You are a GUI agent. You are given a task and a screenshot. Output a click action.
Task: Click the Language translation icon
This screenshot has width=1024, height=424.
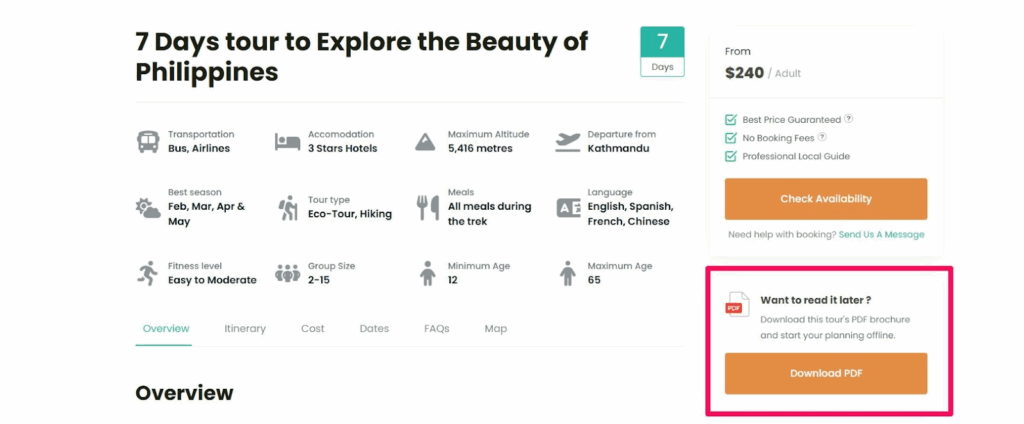click(x=568, y=208)
